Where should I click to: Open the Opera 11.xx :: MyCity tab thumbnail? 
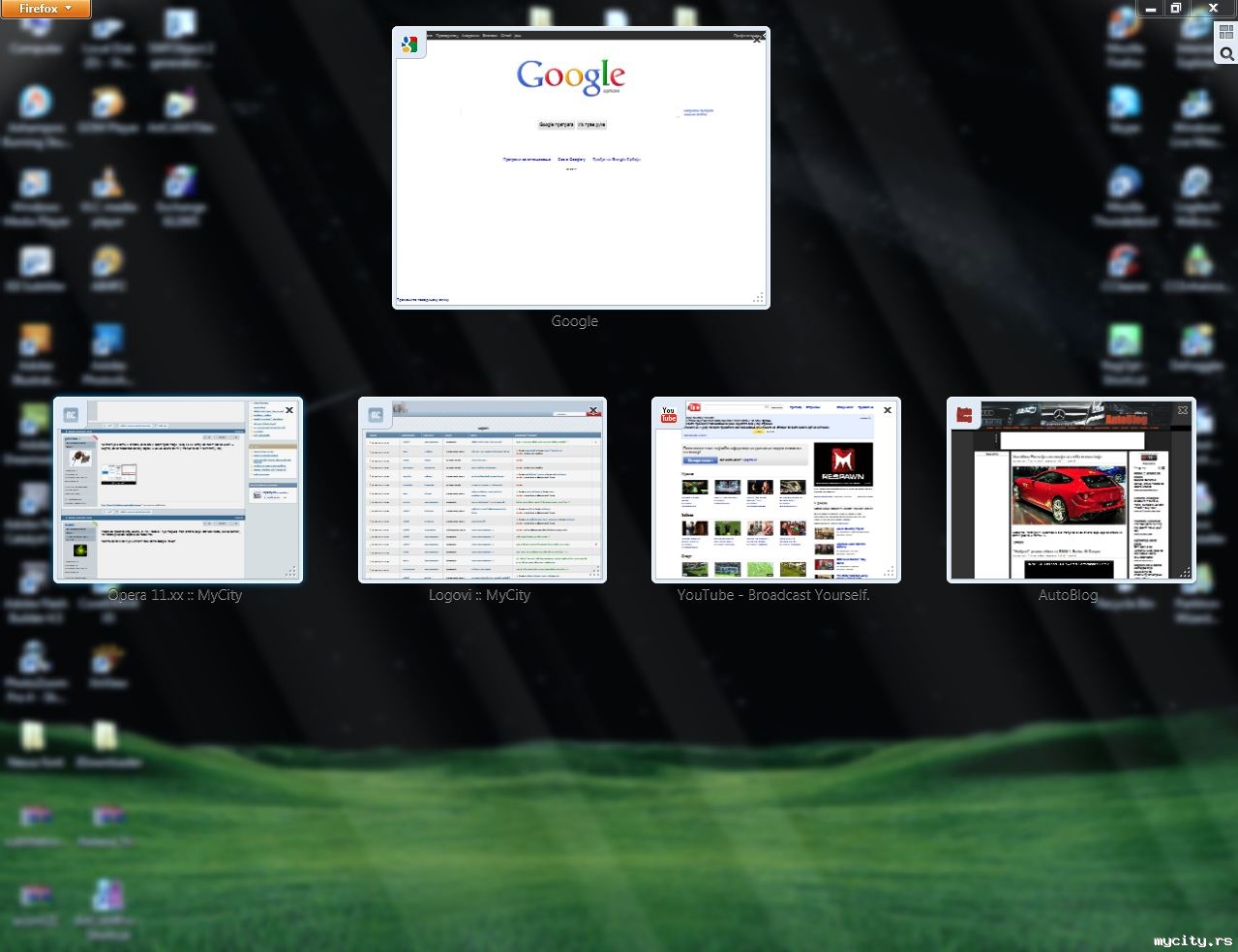pos(178,491)
